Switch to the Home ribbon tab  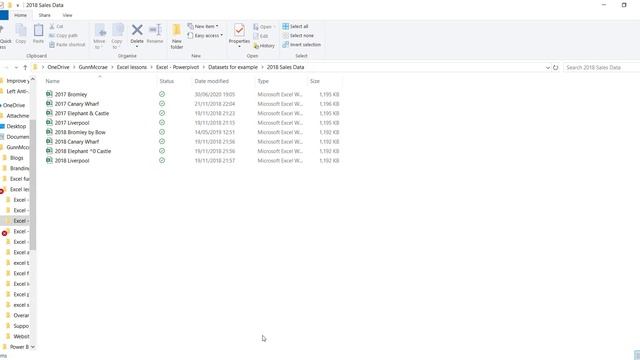(20, 15)
